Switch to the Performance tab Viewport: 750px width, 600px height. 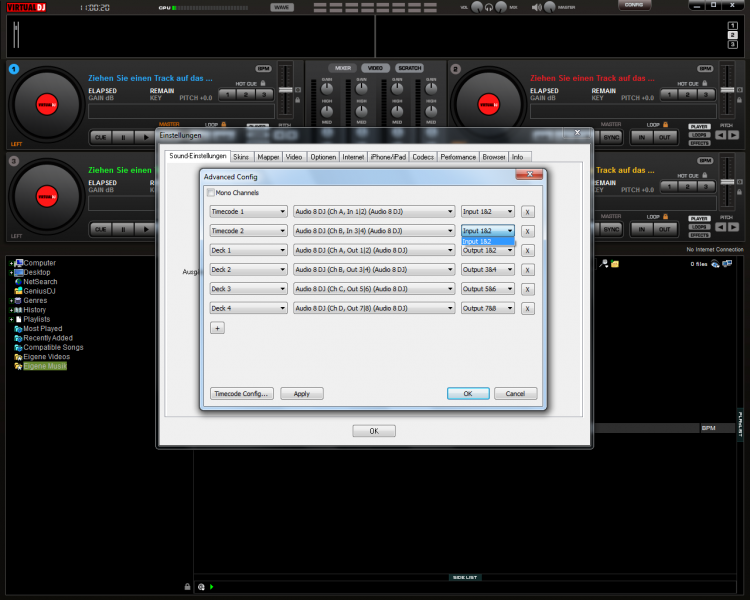click(x=458, y=157)
